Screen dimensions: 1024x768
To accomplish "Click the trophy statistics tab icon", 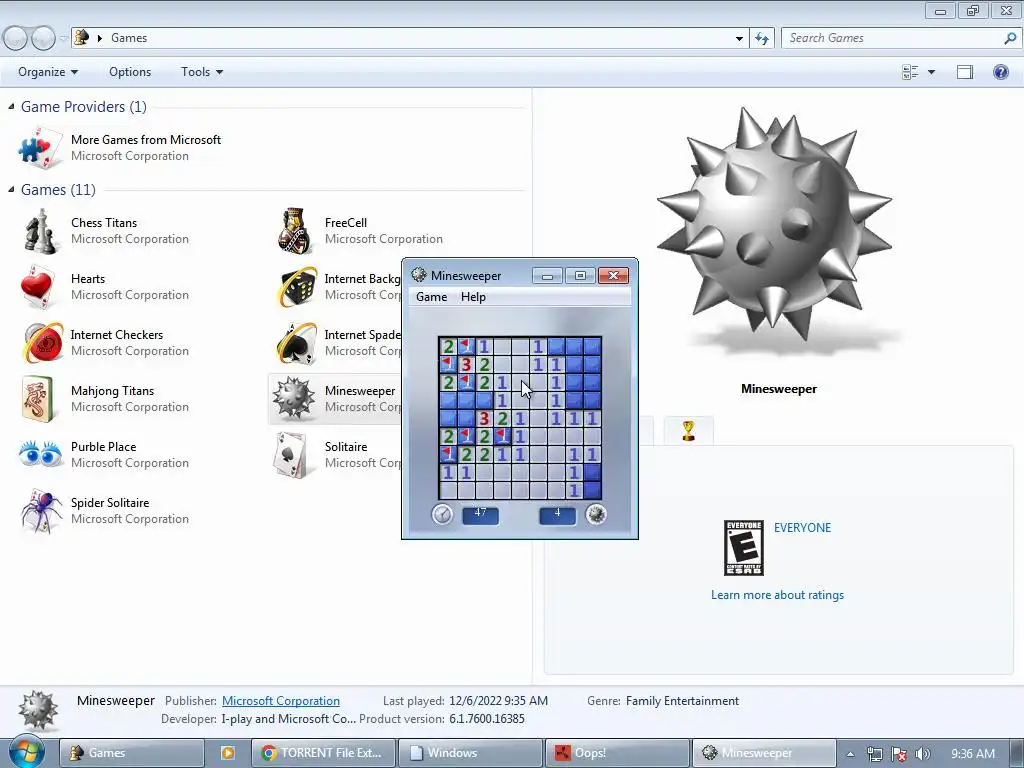I will pyautogui.click(x=688, y=431).
